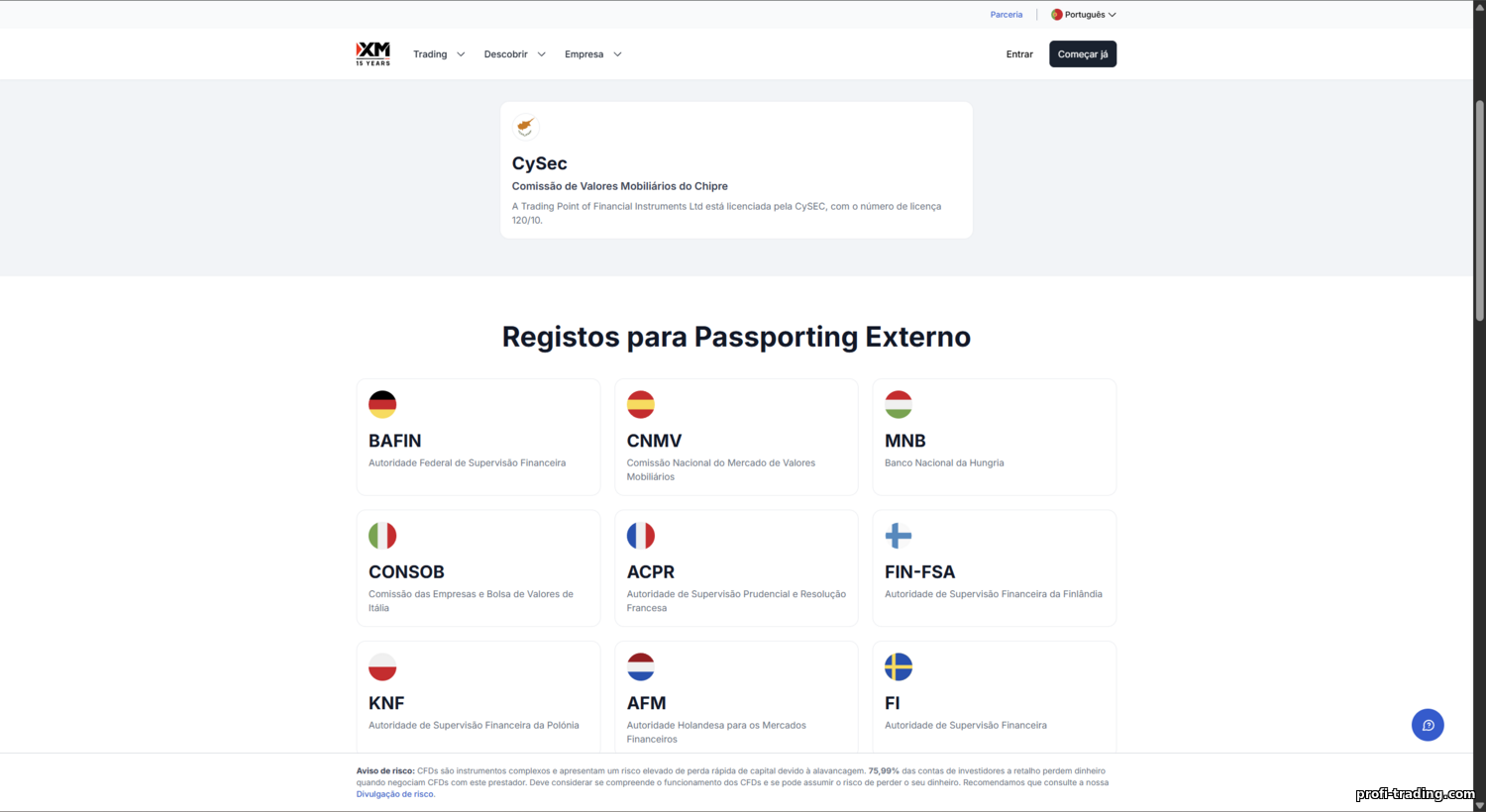Screen dimensions: 1486x812
Task: Click the Polish flag icon for KNF
Action: (382, 666)
